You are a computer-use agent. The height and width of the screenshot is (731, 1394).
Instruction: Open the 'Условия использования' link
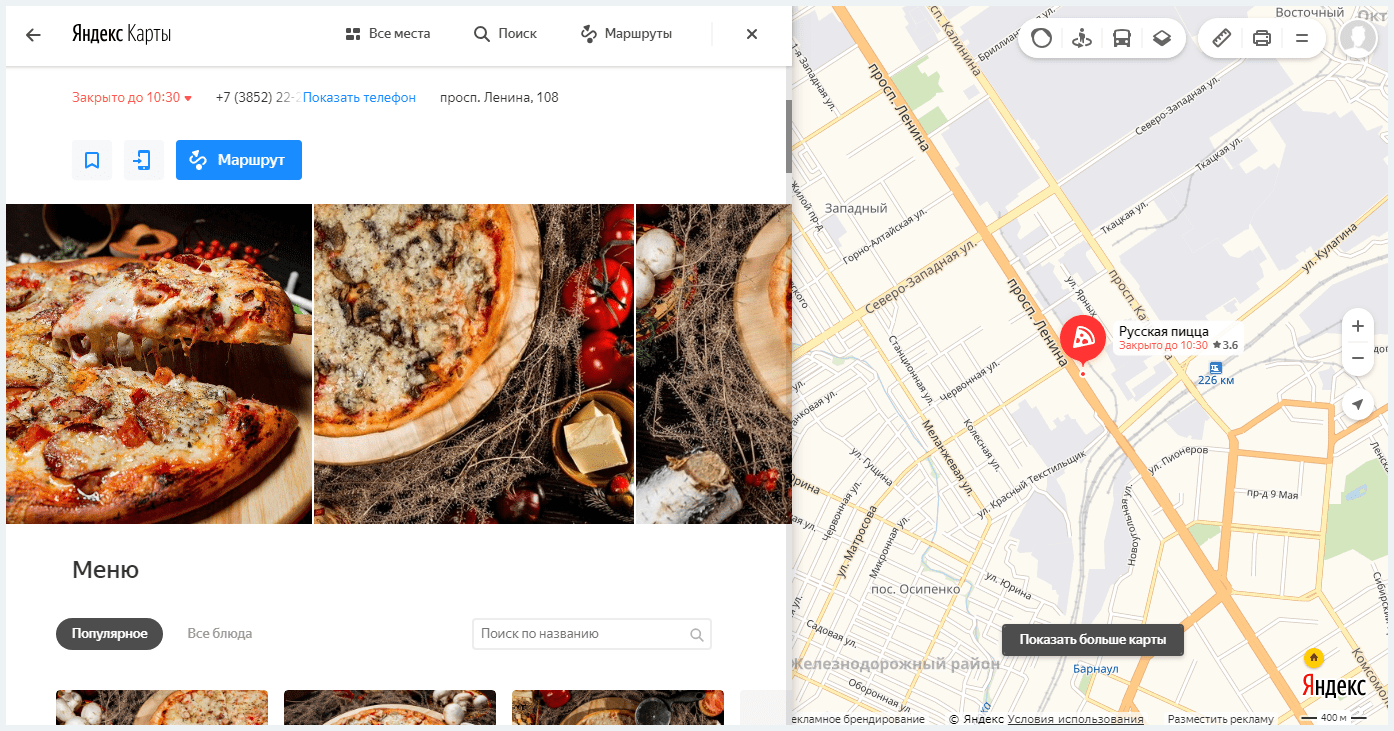point(1076,719)
